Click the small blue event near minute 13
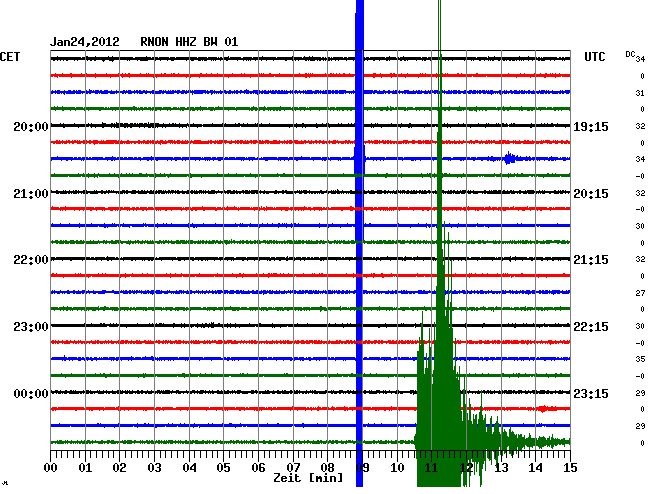 point(510,158)
